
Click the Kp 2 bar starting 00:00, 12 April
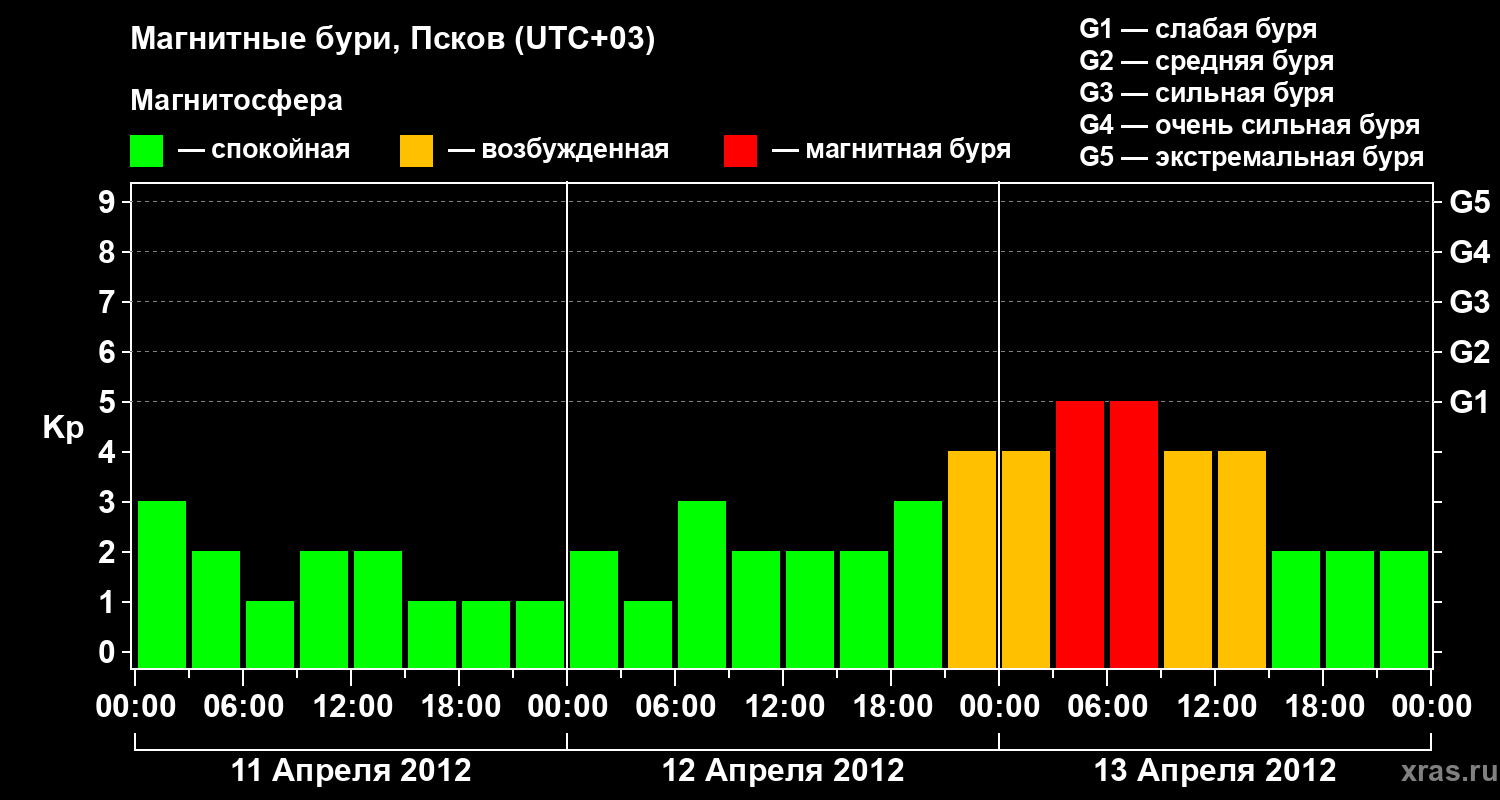pyautogui.click(x=594, y=609)
